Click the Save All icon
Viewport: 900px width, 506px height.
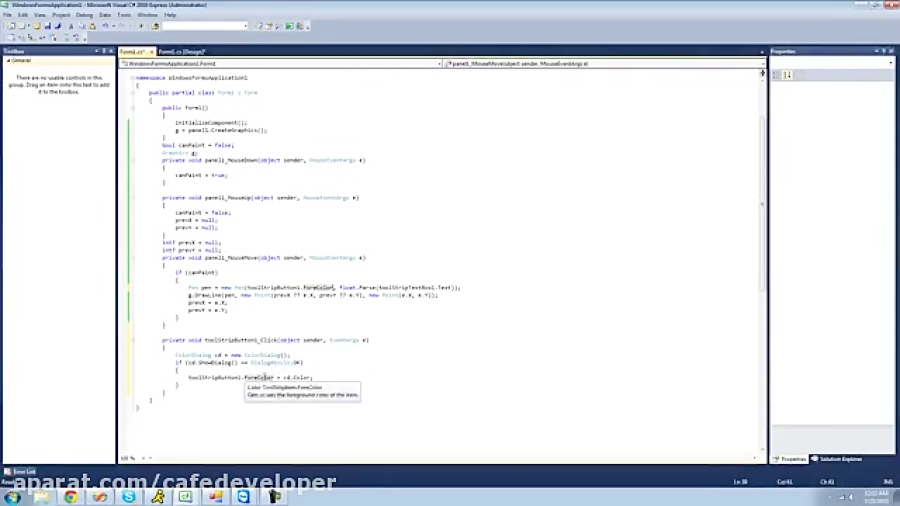point(58,26)
